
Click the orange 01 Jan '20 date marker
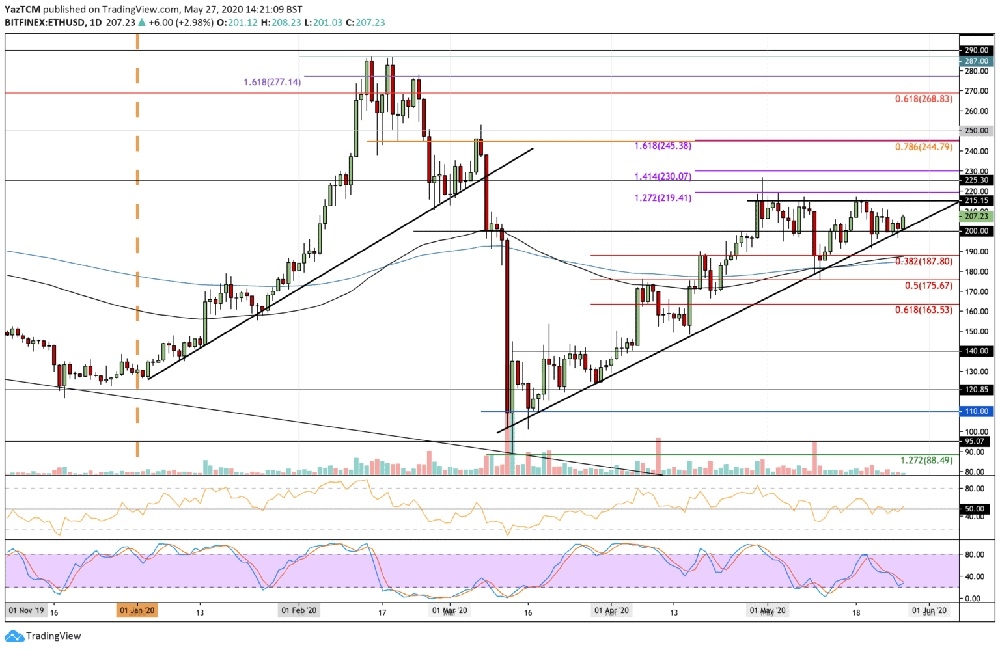[139, 607]
